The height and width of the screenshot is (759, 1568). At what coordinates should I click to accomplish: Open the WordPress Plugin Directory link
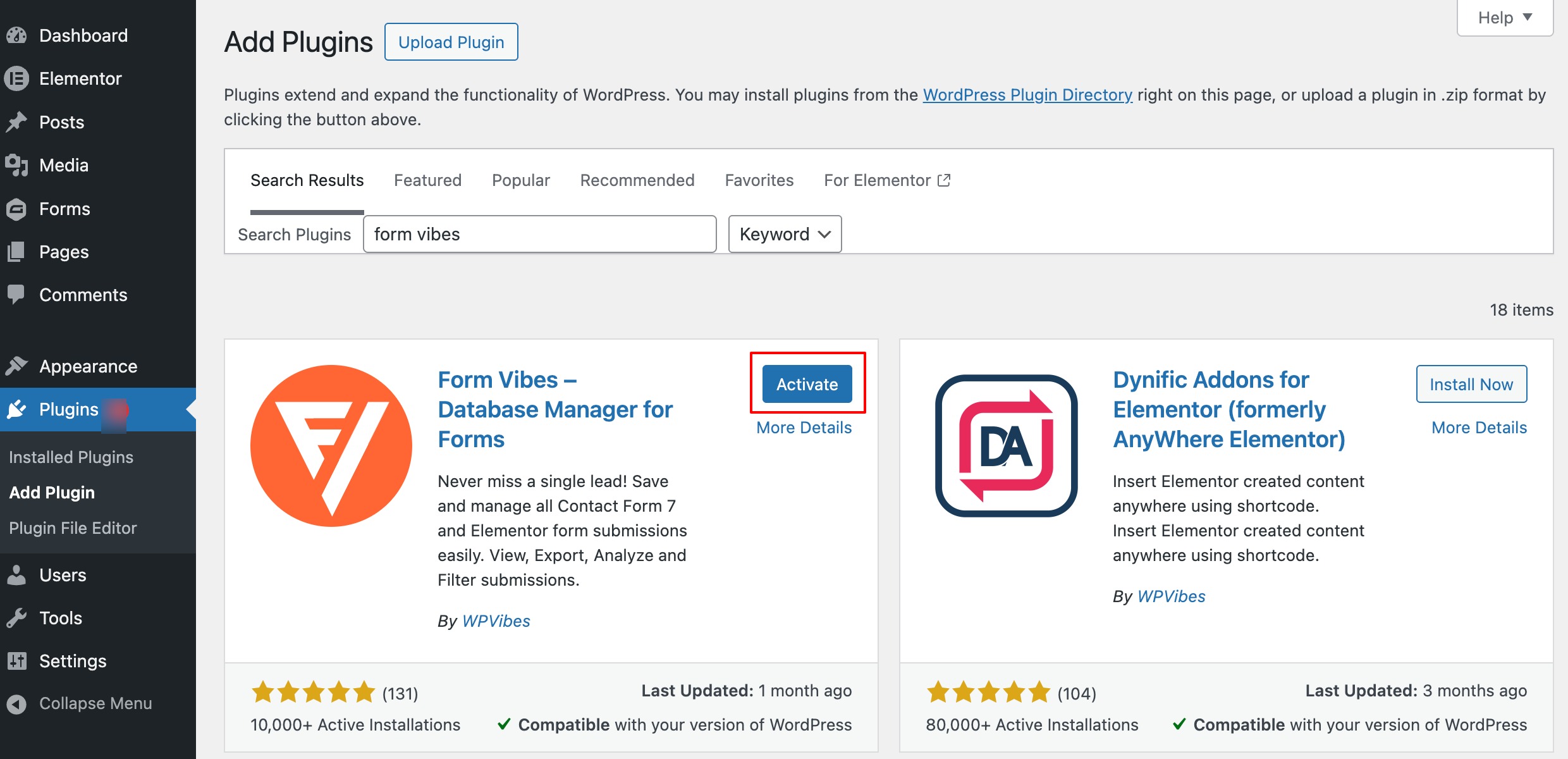coord(1027,95)
